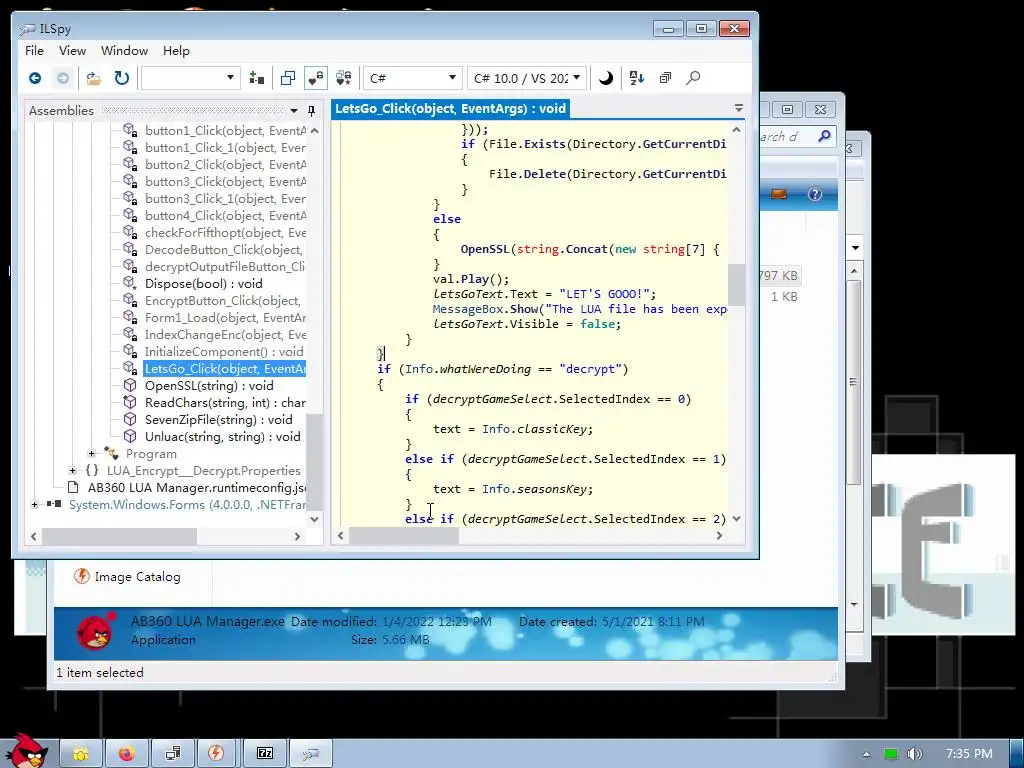Select Form1_Load method node
1024x768 pixels.
[225, 317]
